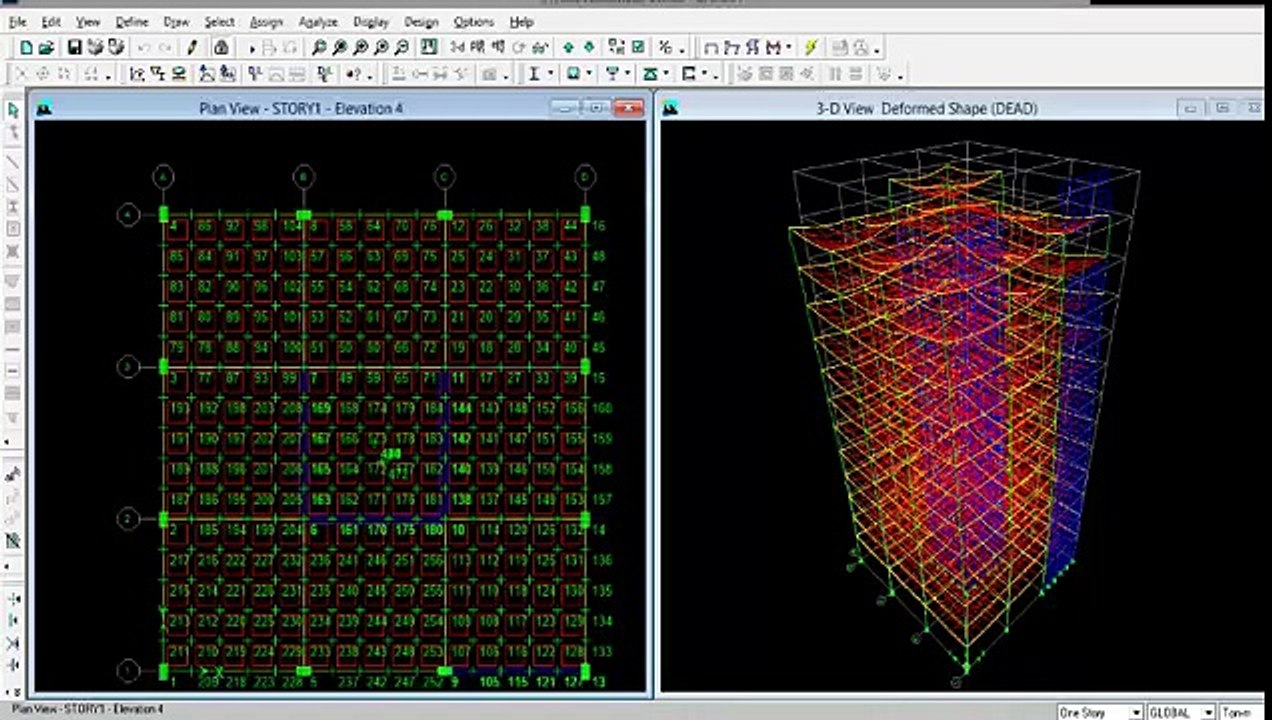Open the GLOBAL coordinate system dropdown
This screenshot has height=720, width=1272.
[x=1208, y=712]
